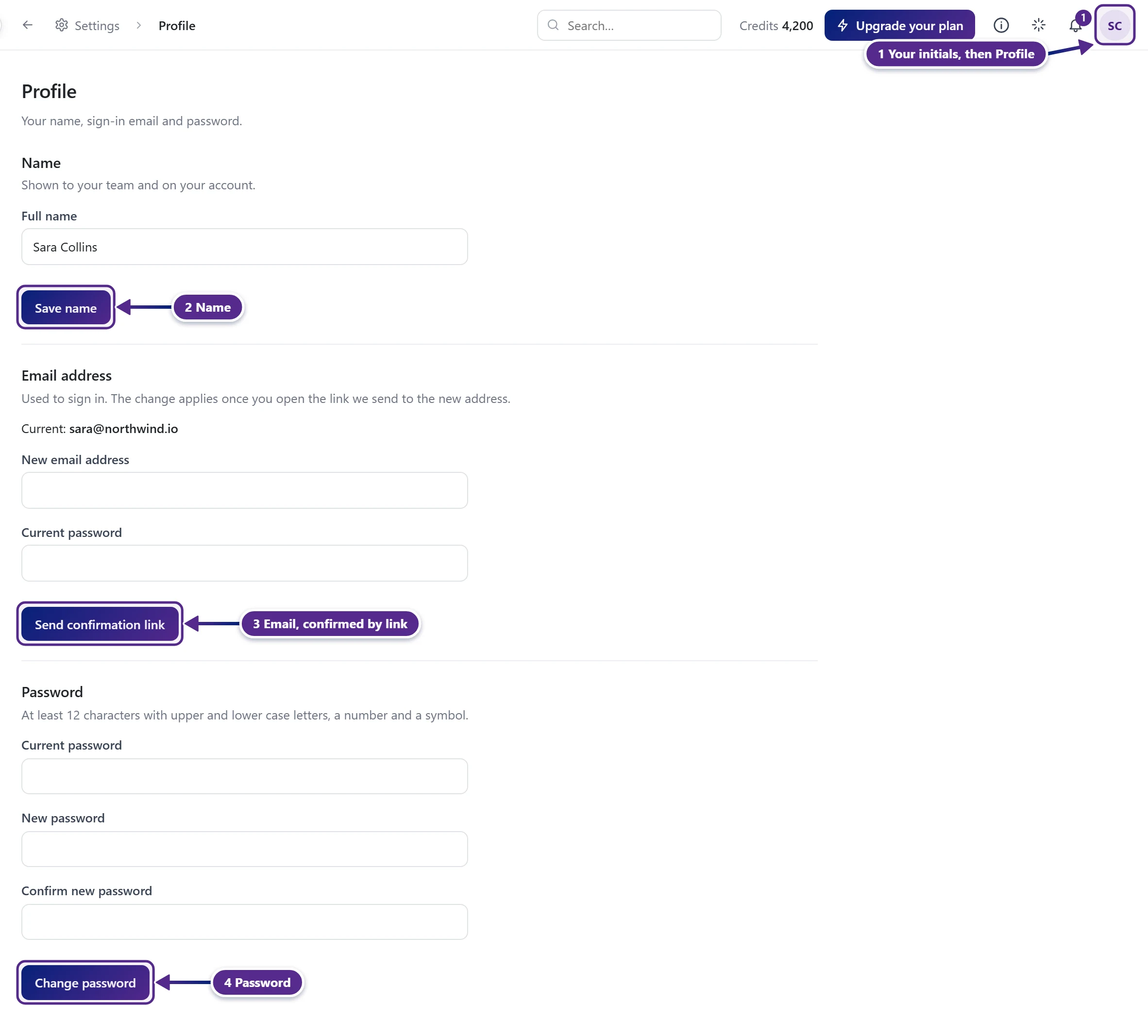Click the Profile page heading
The height and width of the screenshot is (1036, 1148).
(49, 91)
